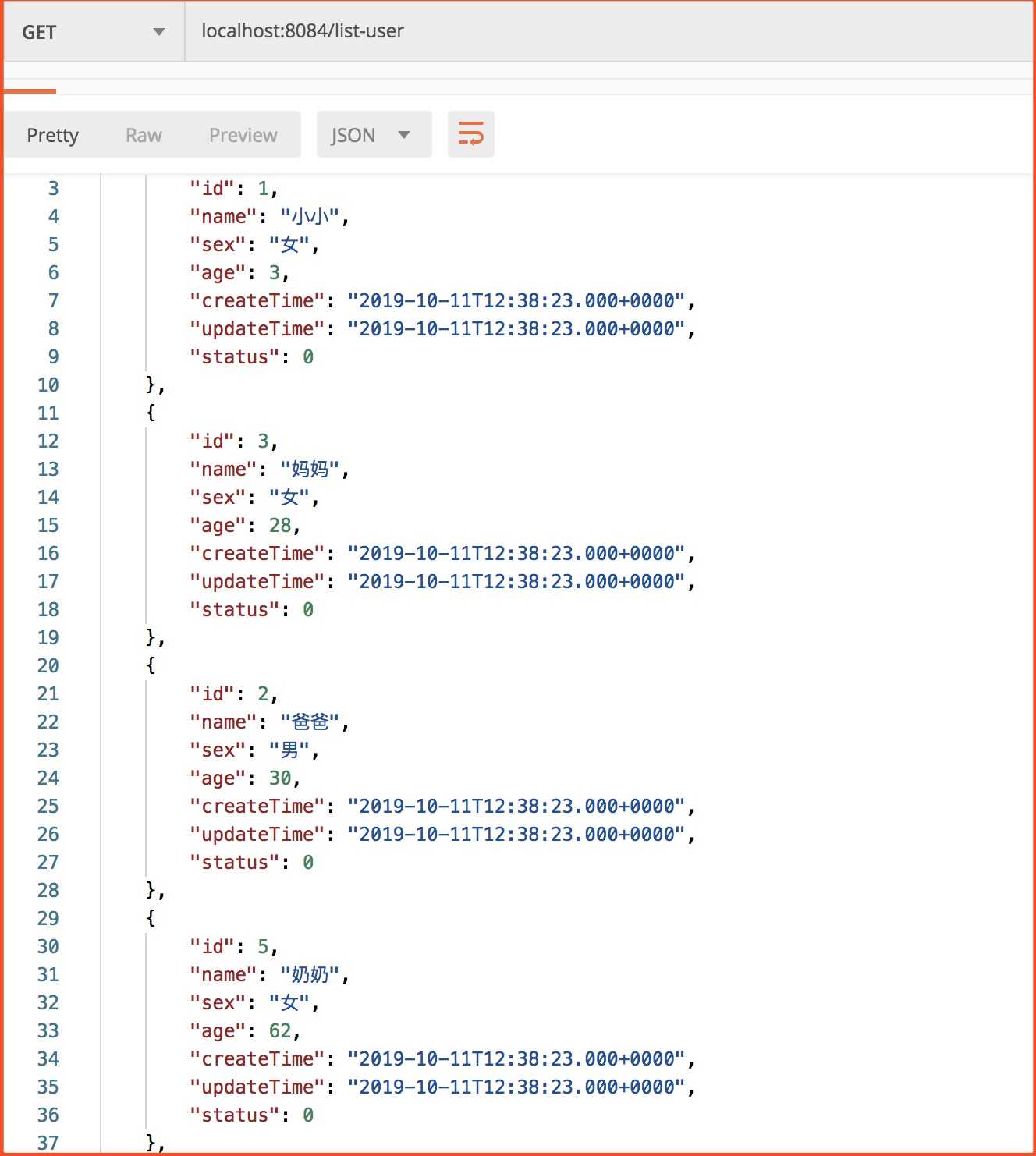This screenshot has width=1036, height=1156.
Task: Click the "id": 3 line
Action: pos(233,441)
